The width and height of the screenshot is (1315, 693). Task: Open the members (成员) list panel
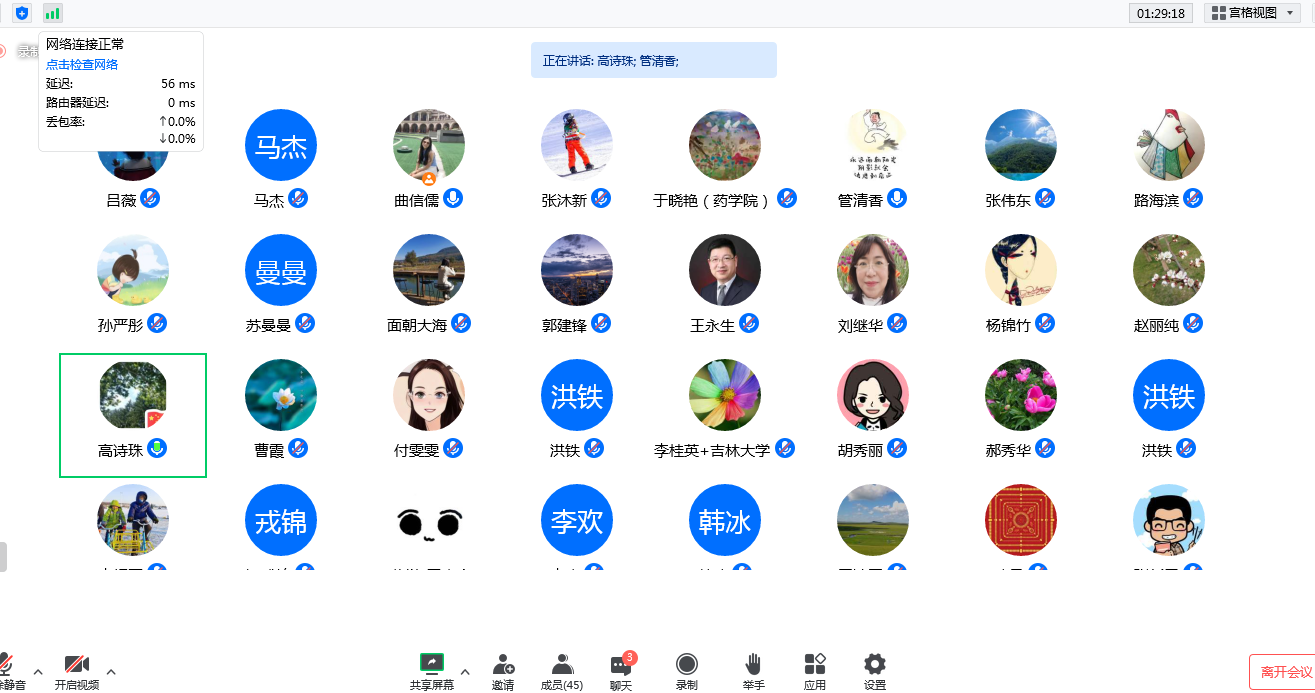click(562, 669)
